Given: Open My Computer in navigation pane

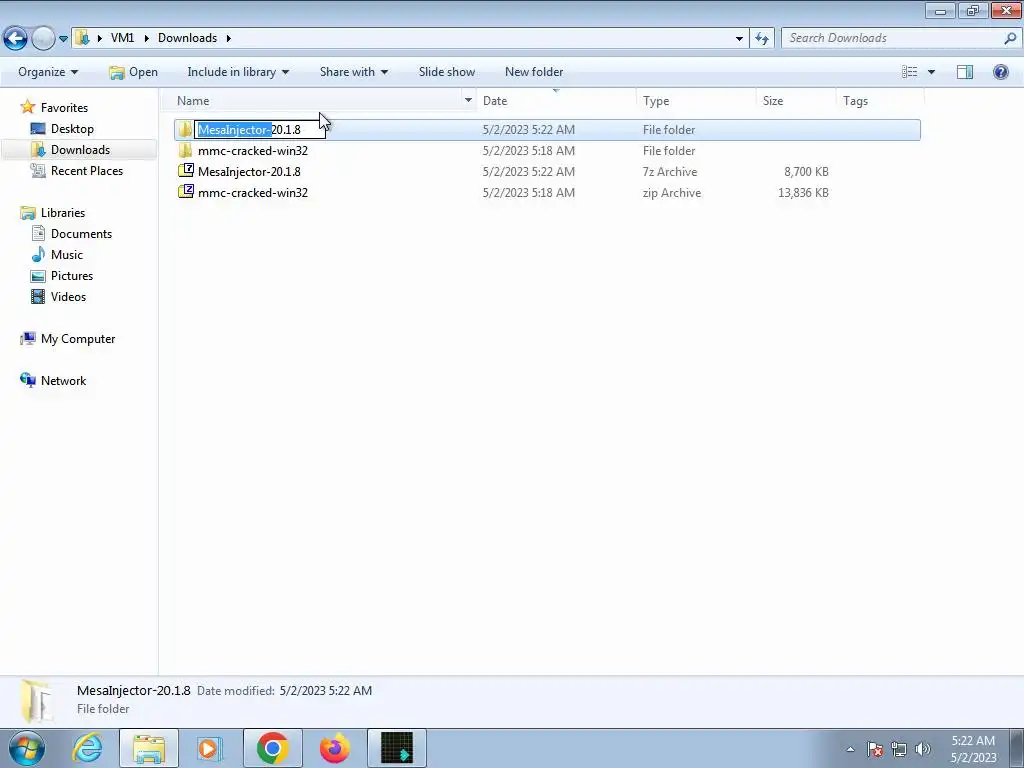Looking at the screenshot, I should [78, 339].
